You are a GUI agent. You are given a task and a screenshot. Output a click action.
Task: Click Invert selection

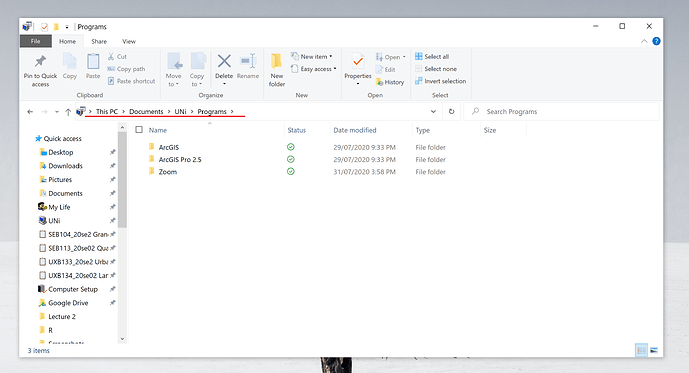(440, 81)
